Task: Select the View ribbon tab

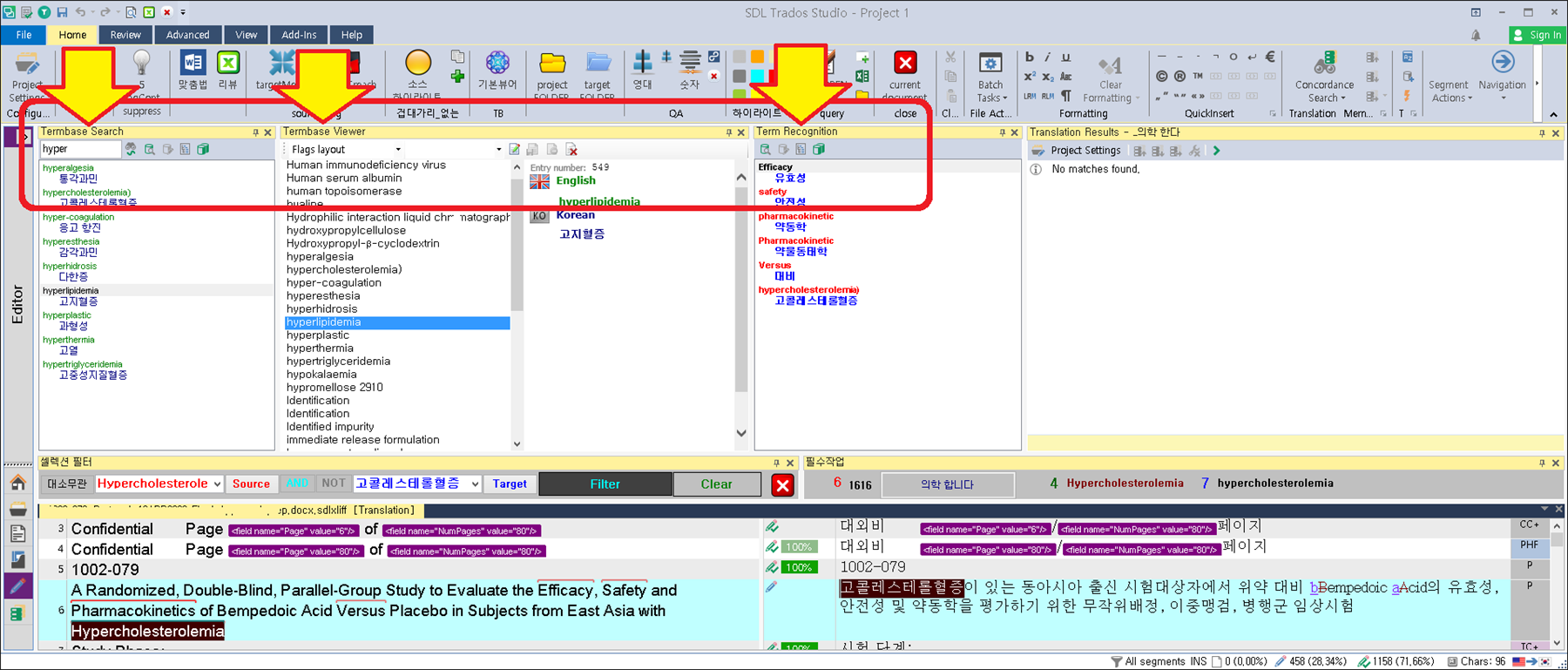Action: tap(247, 35)
